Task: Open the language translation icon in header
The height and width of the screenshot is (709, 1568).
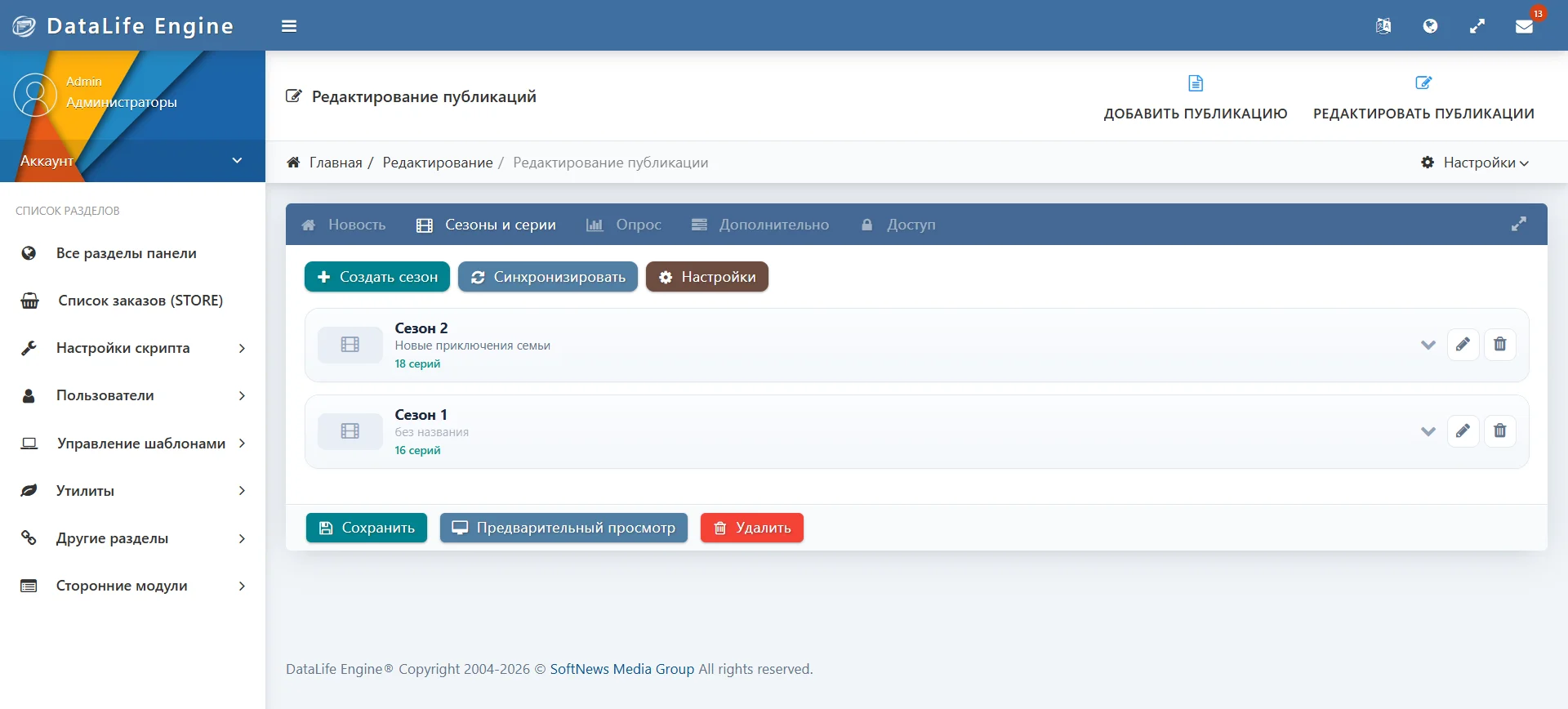Action: click(1383, 26)
